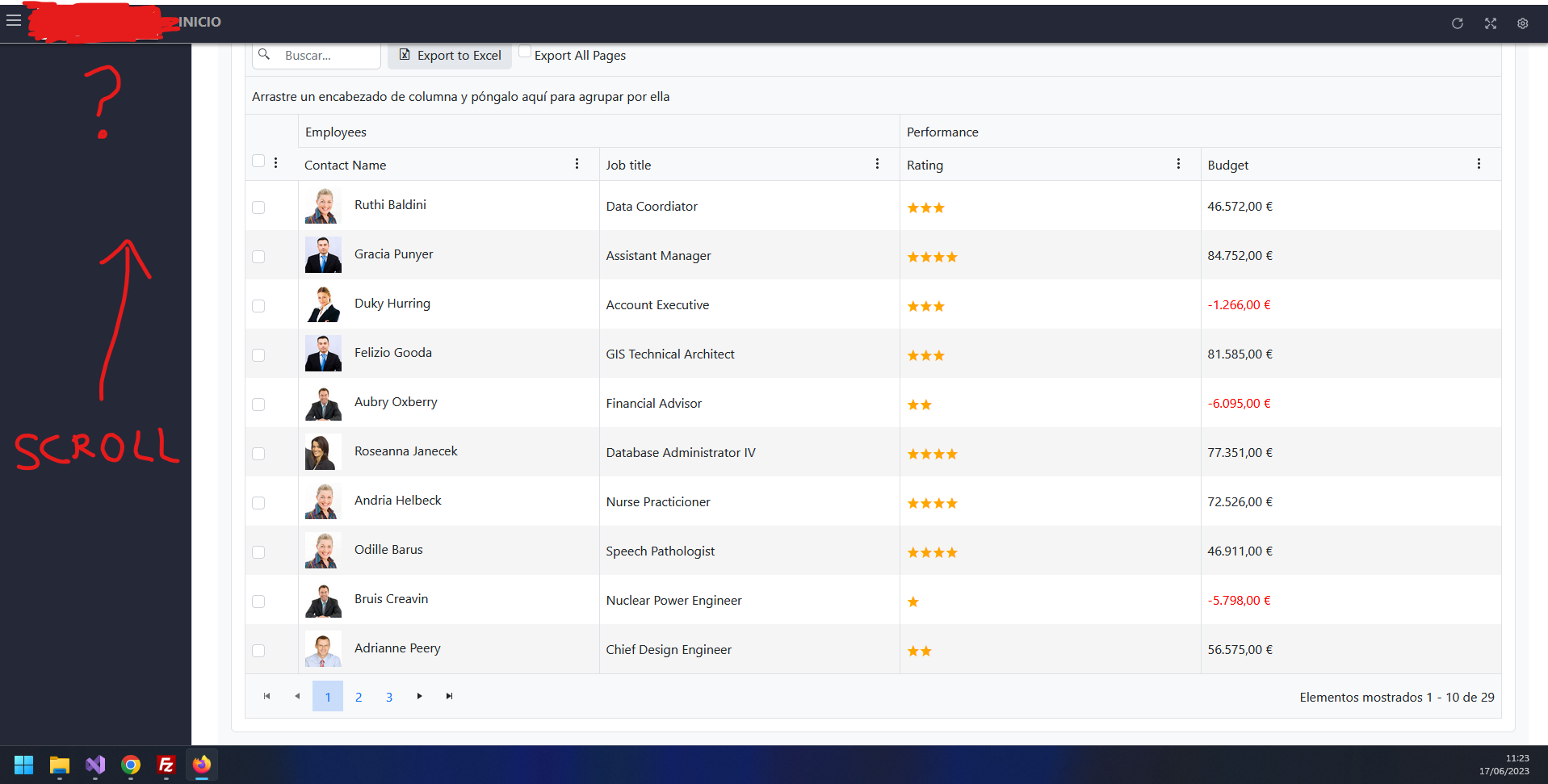Tick the select-all checkbox in the header

[258, 161]
